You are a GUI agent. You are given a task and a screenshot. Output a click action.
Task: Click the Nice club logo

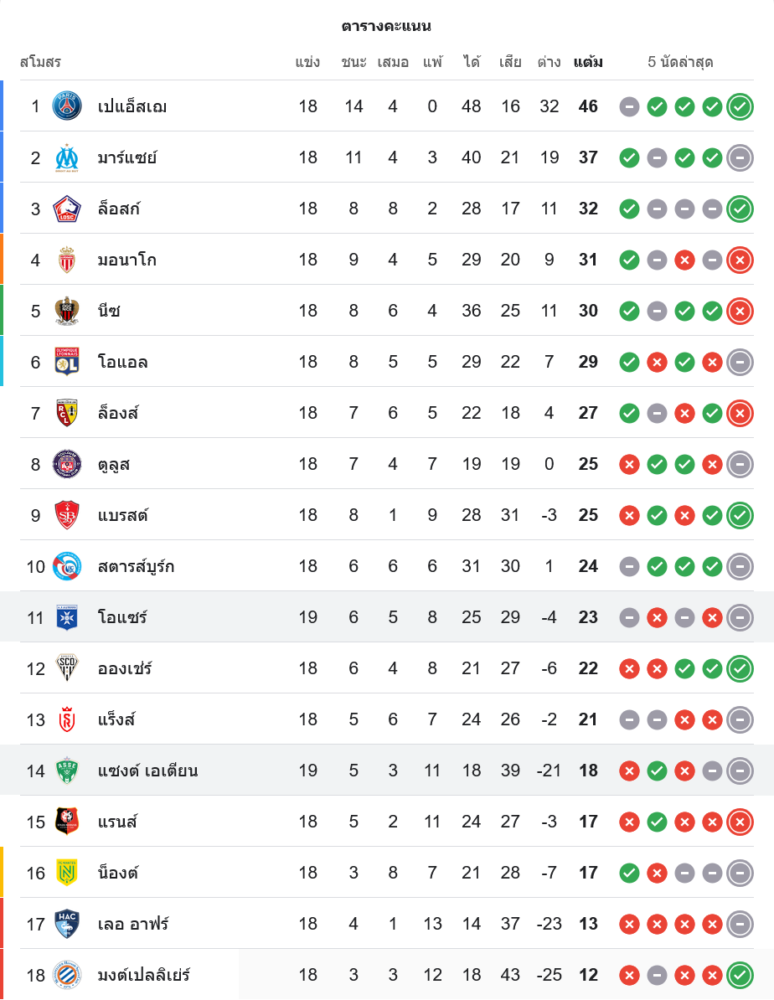tap(67, 311)
